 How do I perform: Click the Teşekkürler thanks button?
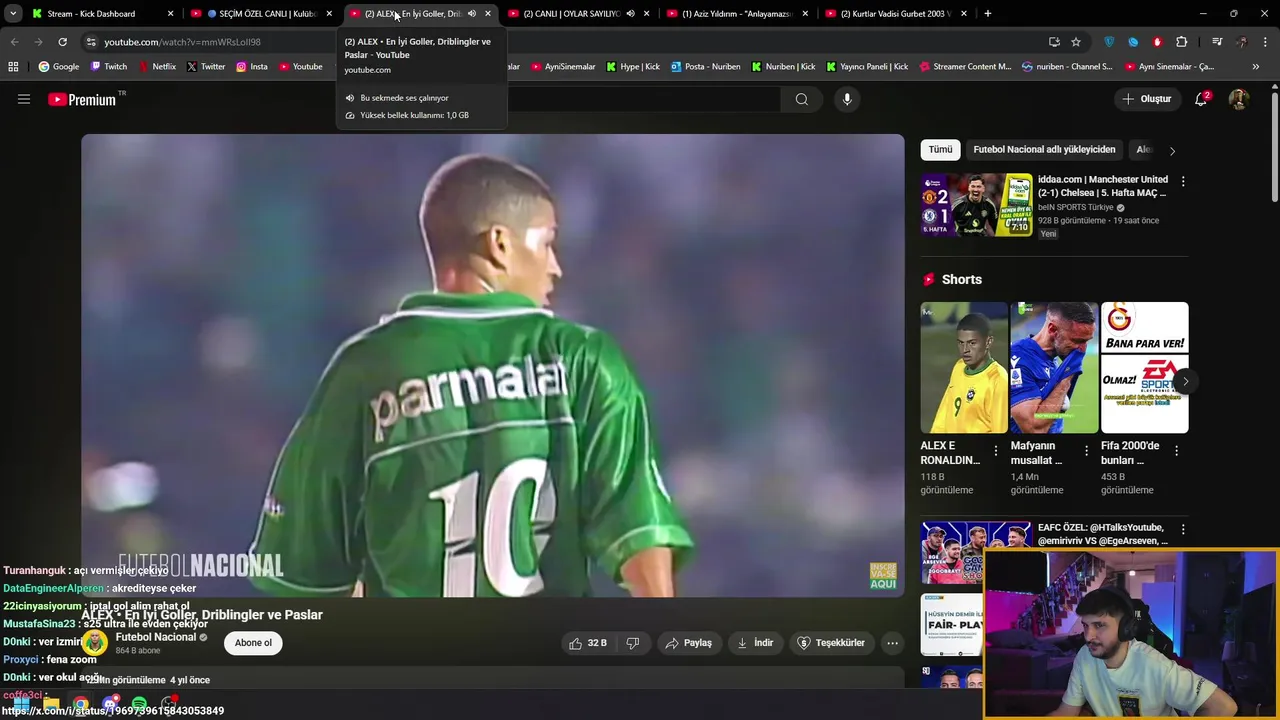[x=831, y=643]
